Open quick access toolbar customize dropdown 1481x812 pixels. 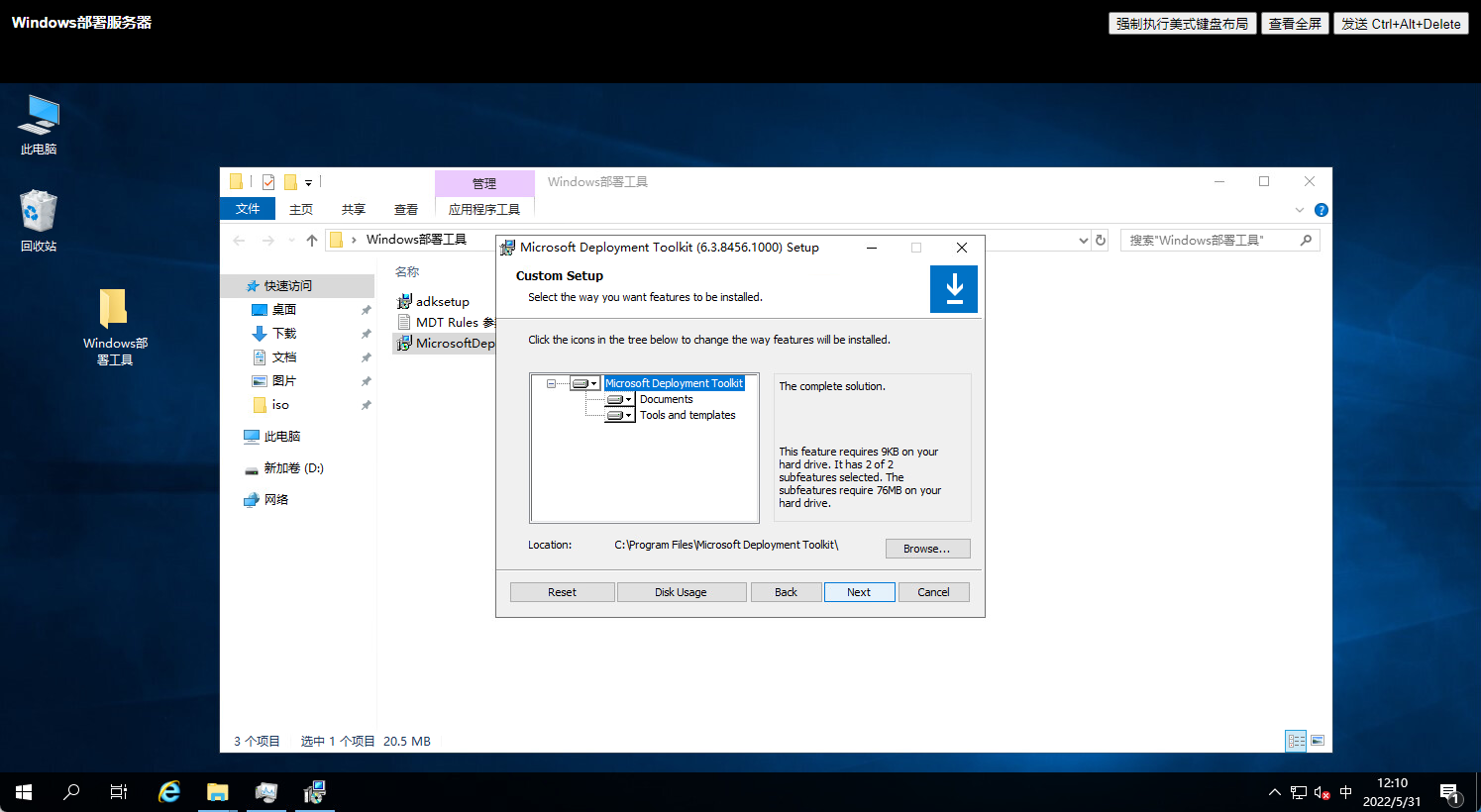[x=308, y=183]
